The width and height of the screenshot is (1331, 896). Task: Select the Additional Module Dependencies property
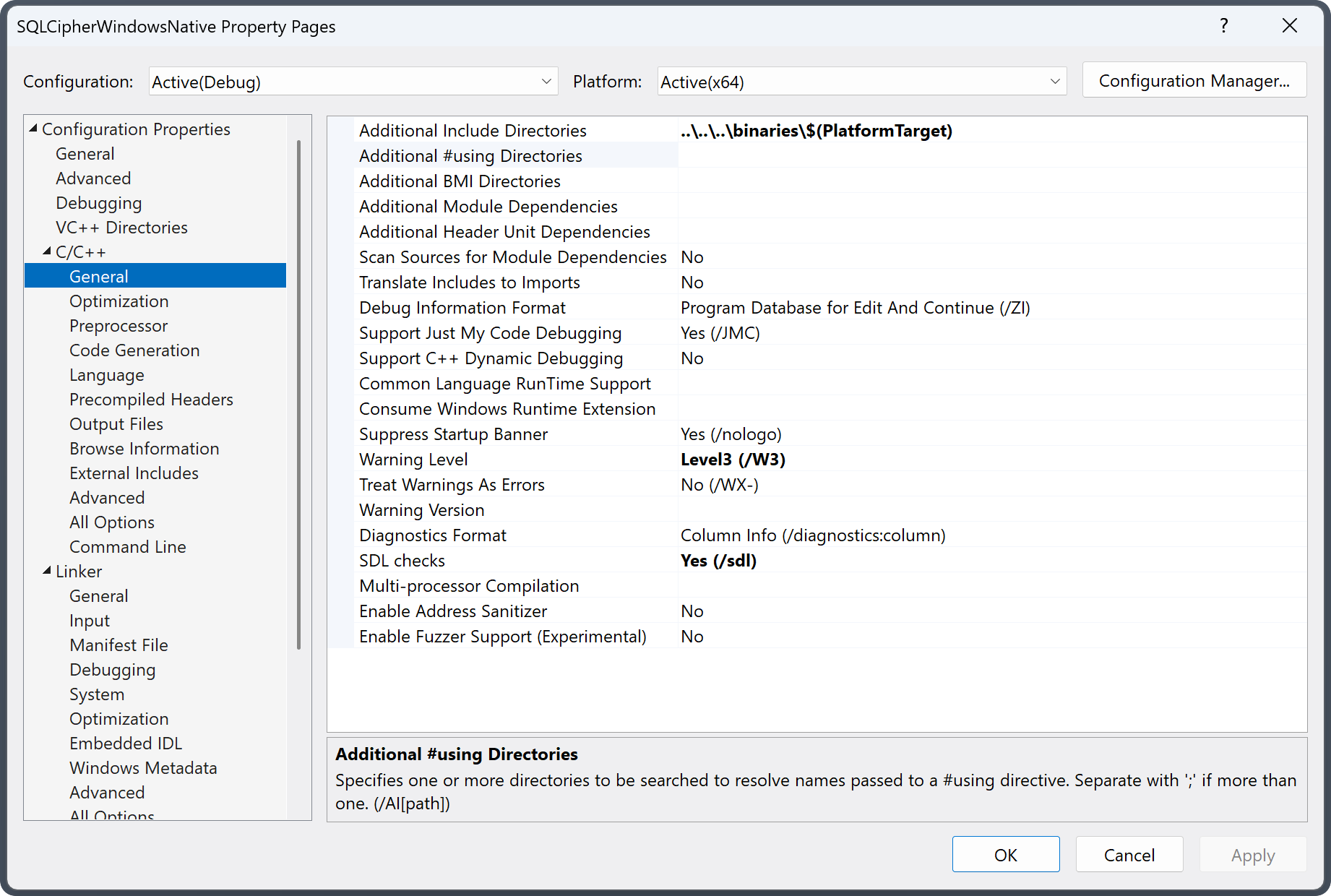click(x=488, y=207)
